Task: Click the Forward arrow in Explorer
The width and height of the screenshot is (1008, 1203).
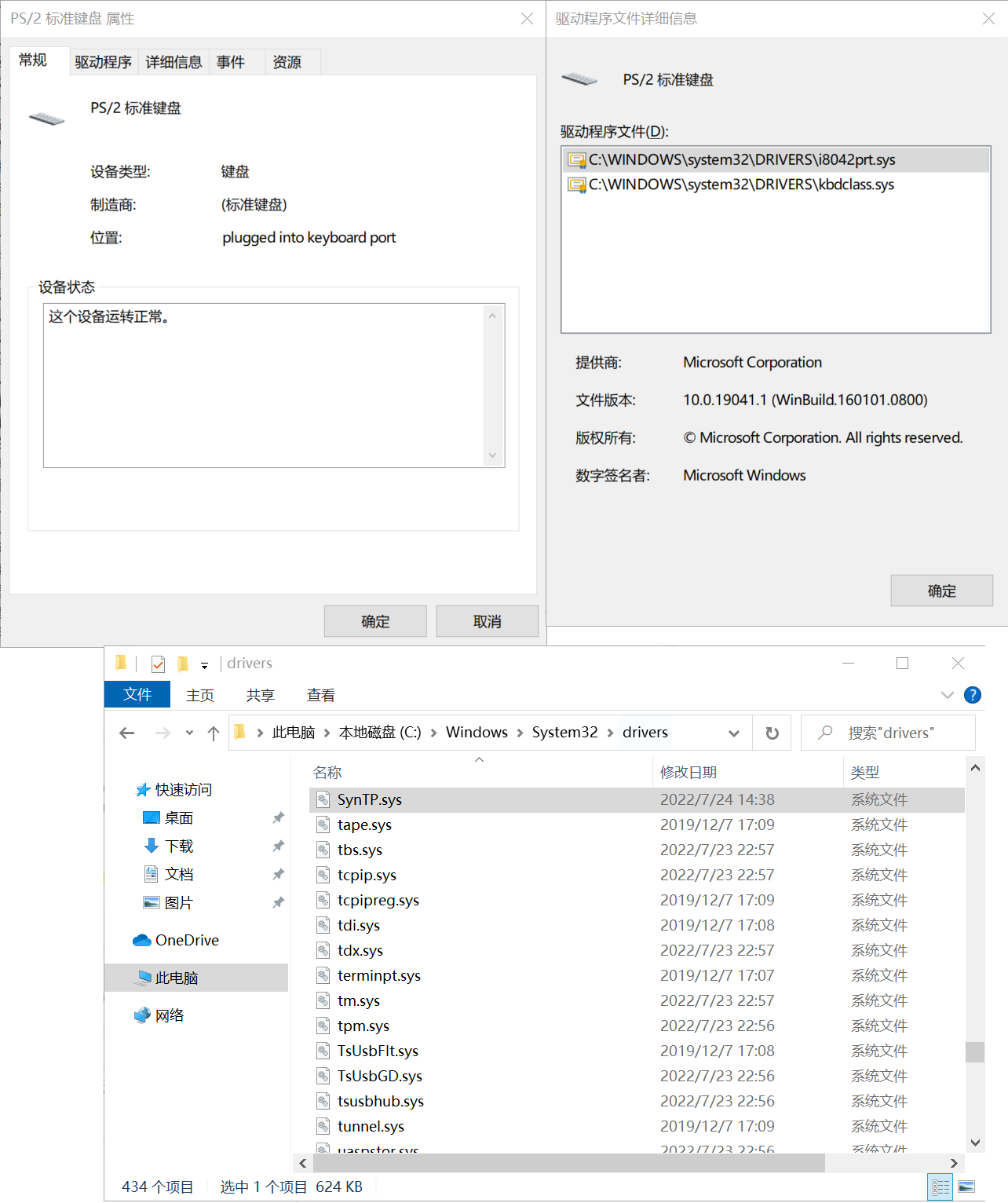Action: coord(163,733)
